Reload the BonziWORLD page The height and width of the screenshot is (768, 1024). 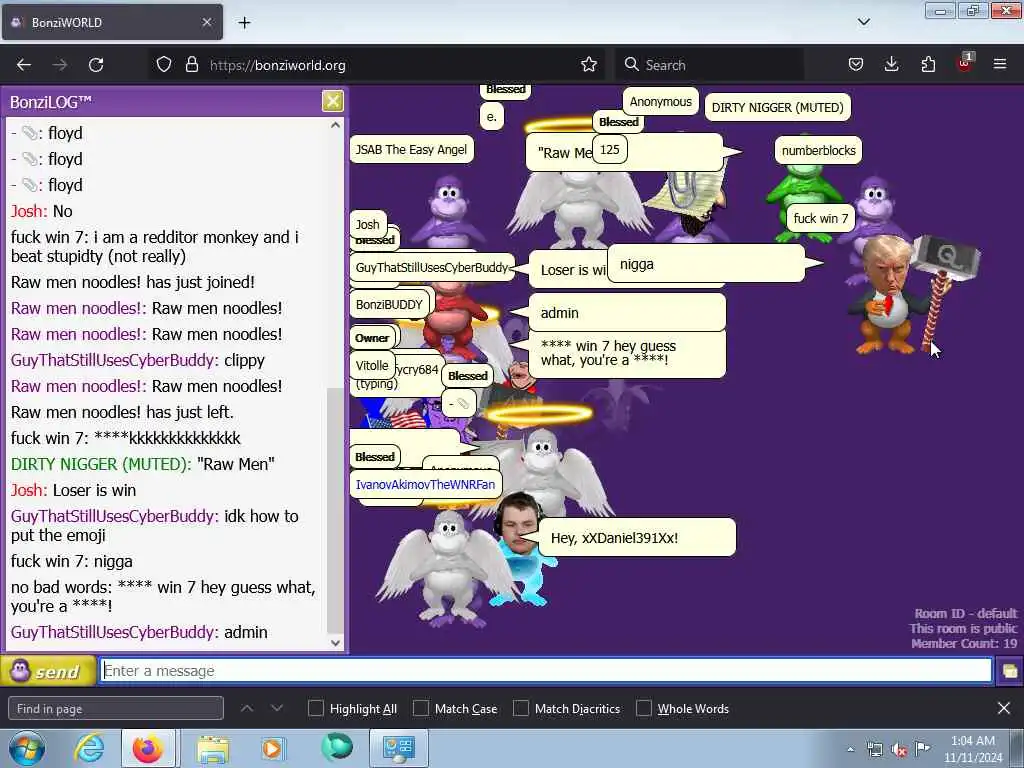(96, 65)
